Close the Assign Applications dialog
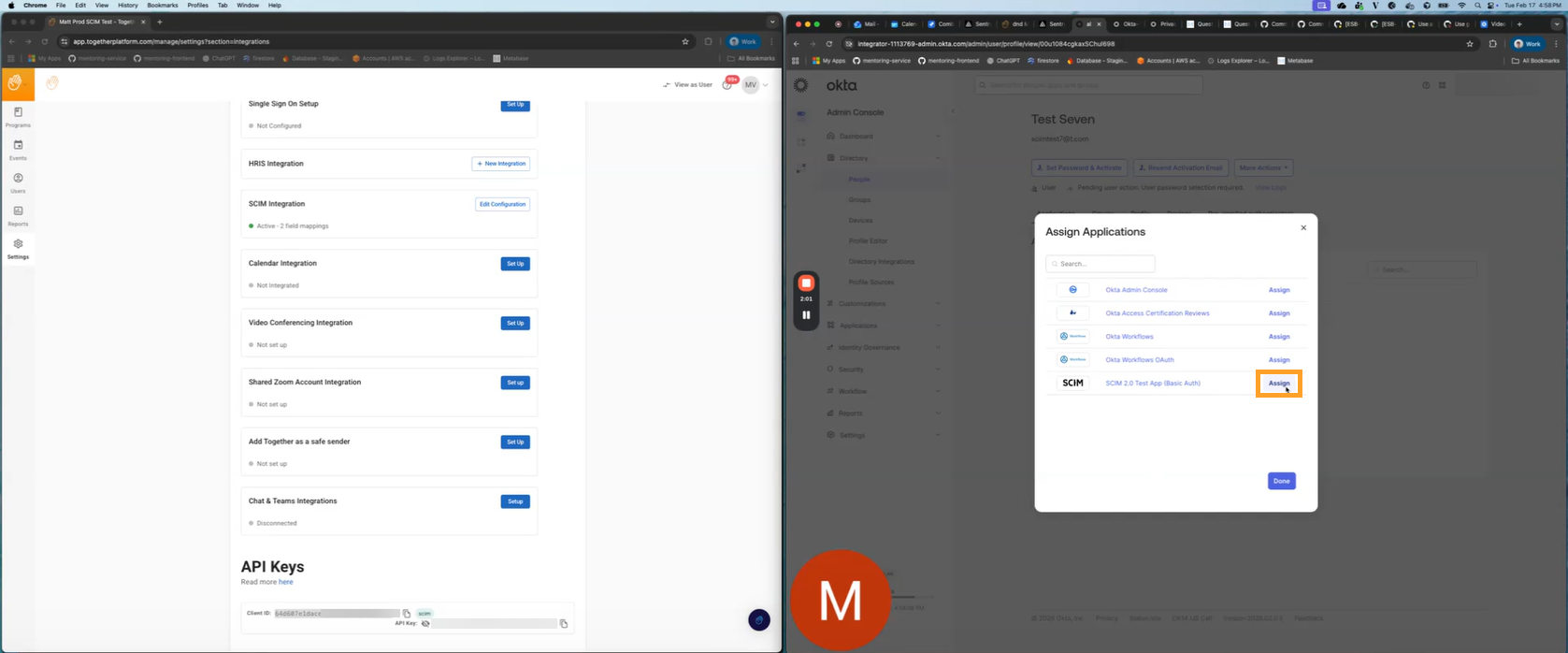This screenshot has width=1568, height=653. click(x=1303, y=227)
